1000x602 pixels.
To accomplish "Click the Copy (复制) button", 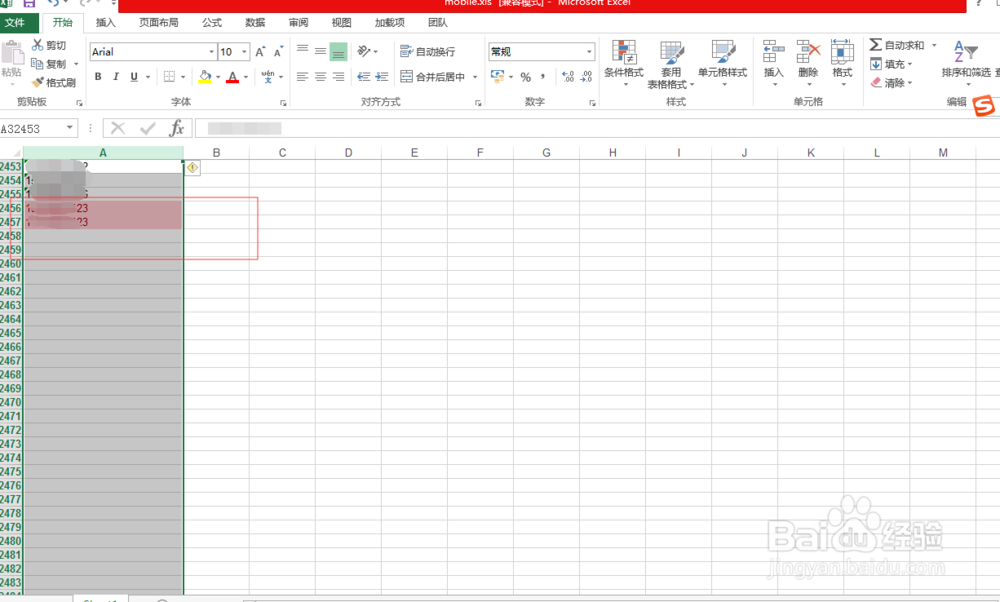I will coord(49,64).
